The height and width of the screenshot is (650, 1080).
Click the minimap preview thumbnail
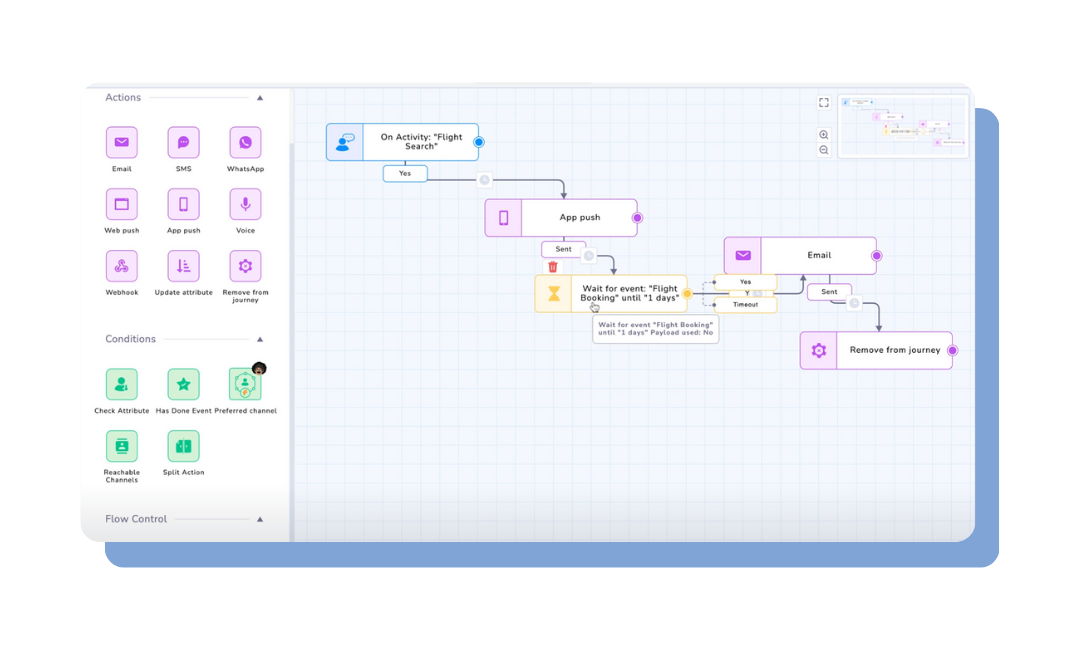tap(904, 126)
